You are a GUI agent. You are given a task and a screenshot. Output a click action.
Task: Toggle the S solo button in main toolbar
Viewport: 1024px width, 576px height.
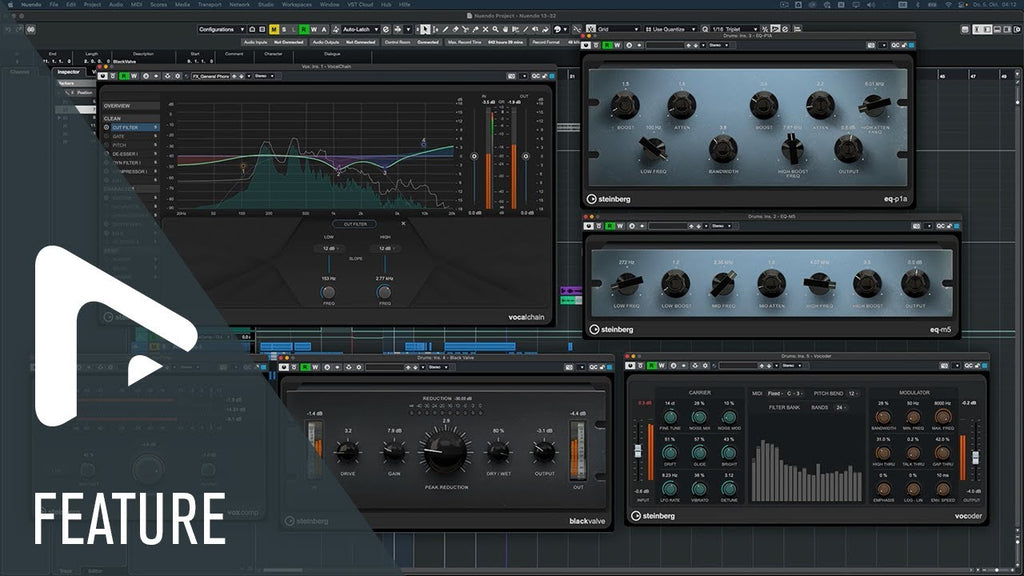click(284, 29)
